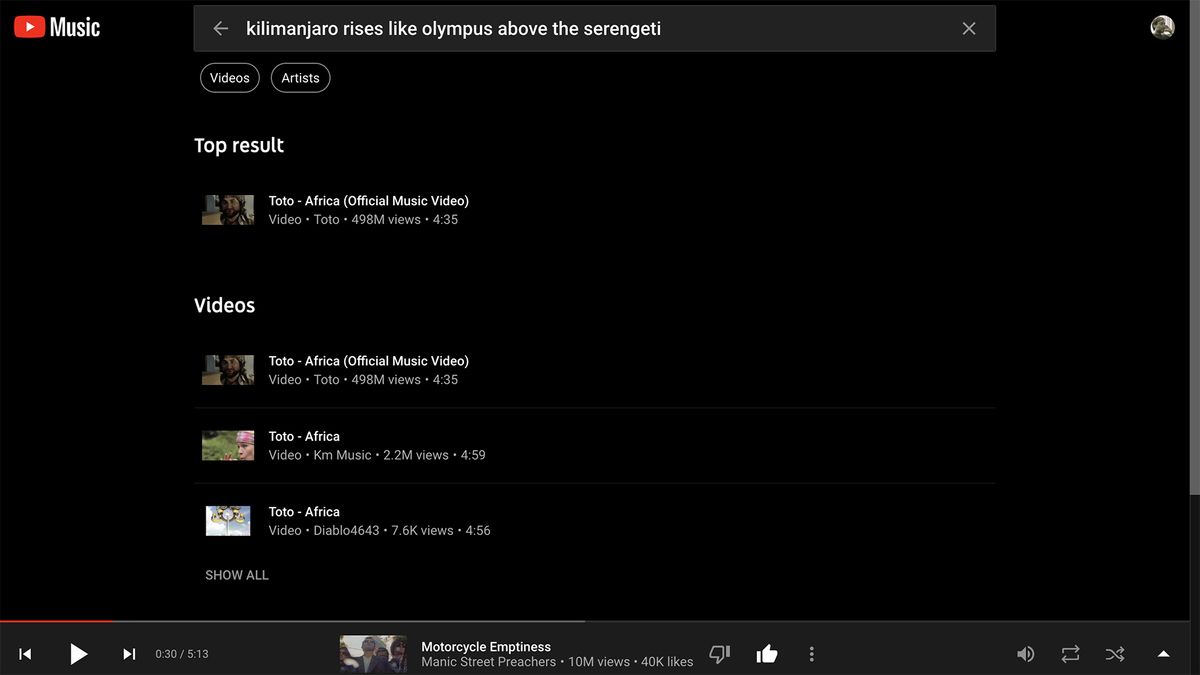Show all video results
The width and height of the screenshot is (1200, 675).
[x=236, y=575]
